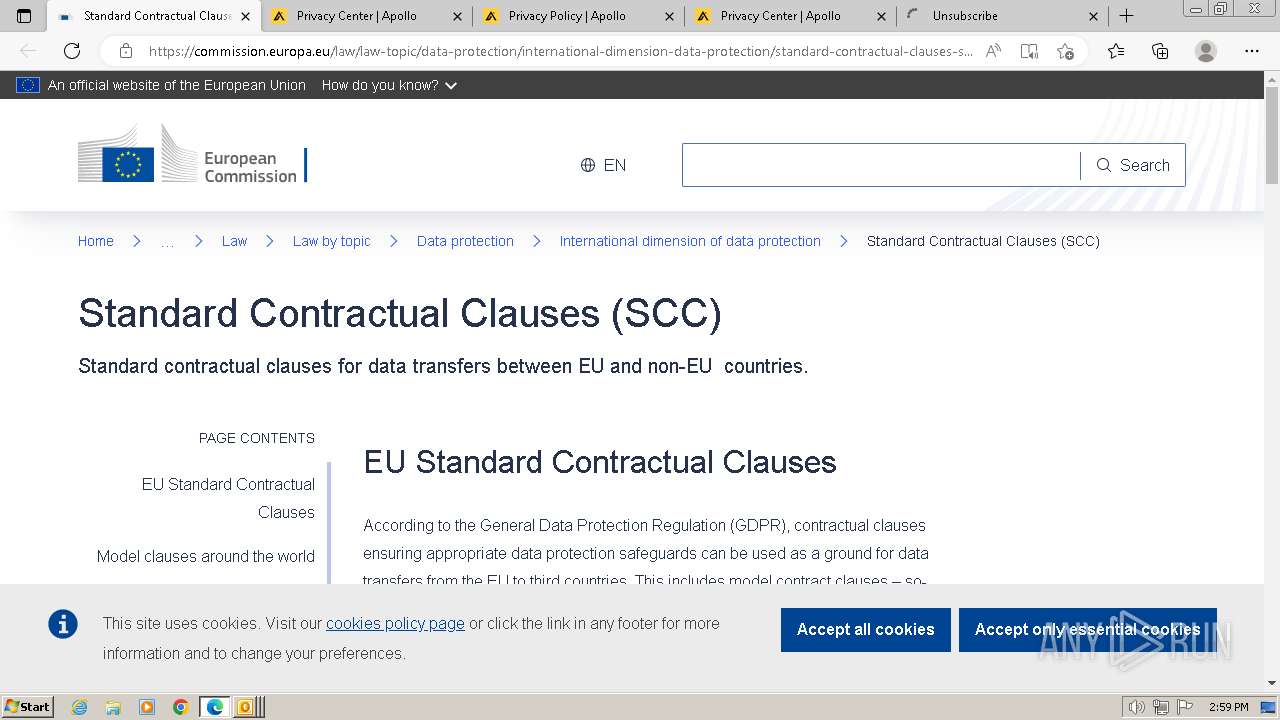Screen dimensions: 1280x720
Task: Open Law by topic breadcrumb link
Action: [331, 241]
